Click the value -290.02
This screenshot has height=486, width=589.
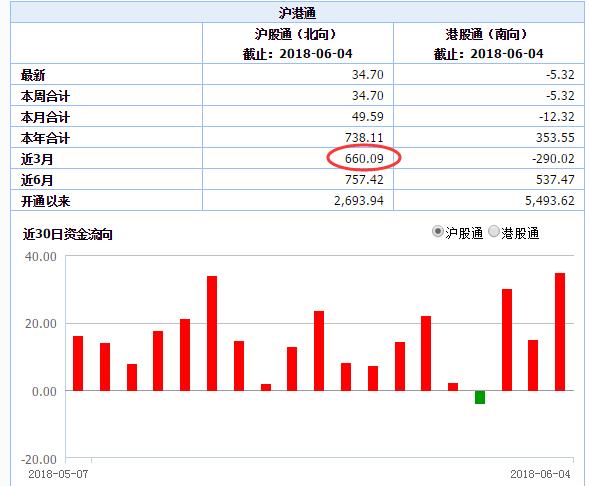click(553, 158)
